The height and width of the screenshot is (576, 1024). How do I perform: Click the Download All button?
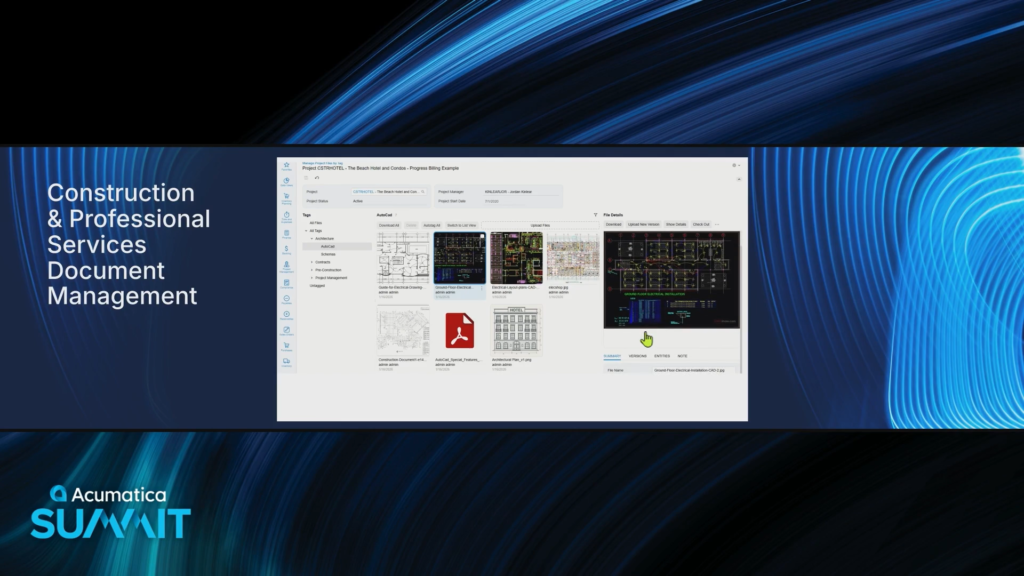pyautogui.click(x=389, y=225)
